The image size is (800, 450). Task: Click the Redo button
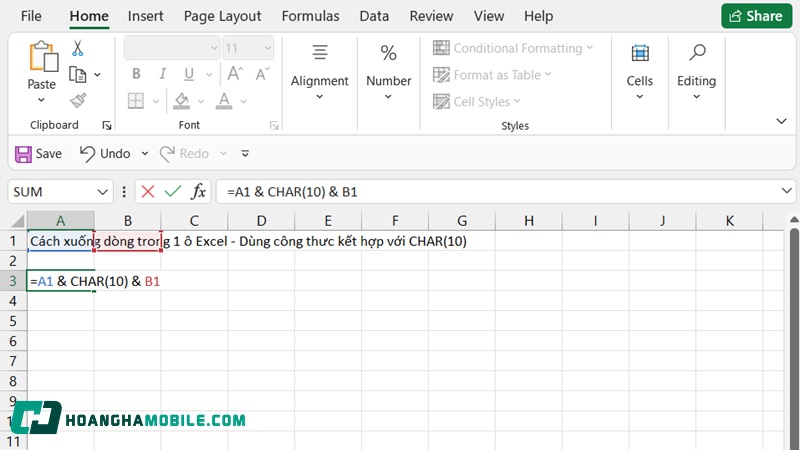[184, 154]
